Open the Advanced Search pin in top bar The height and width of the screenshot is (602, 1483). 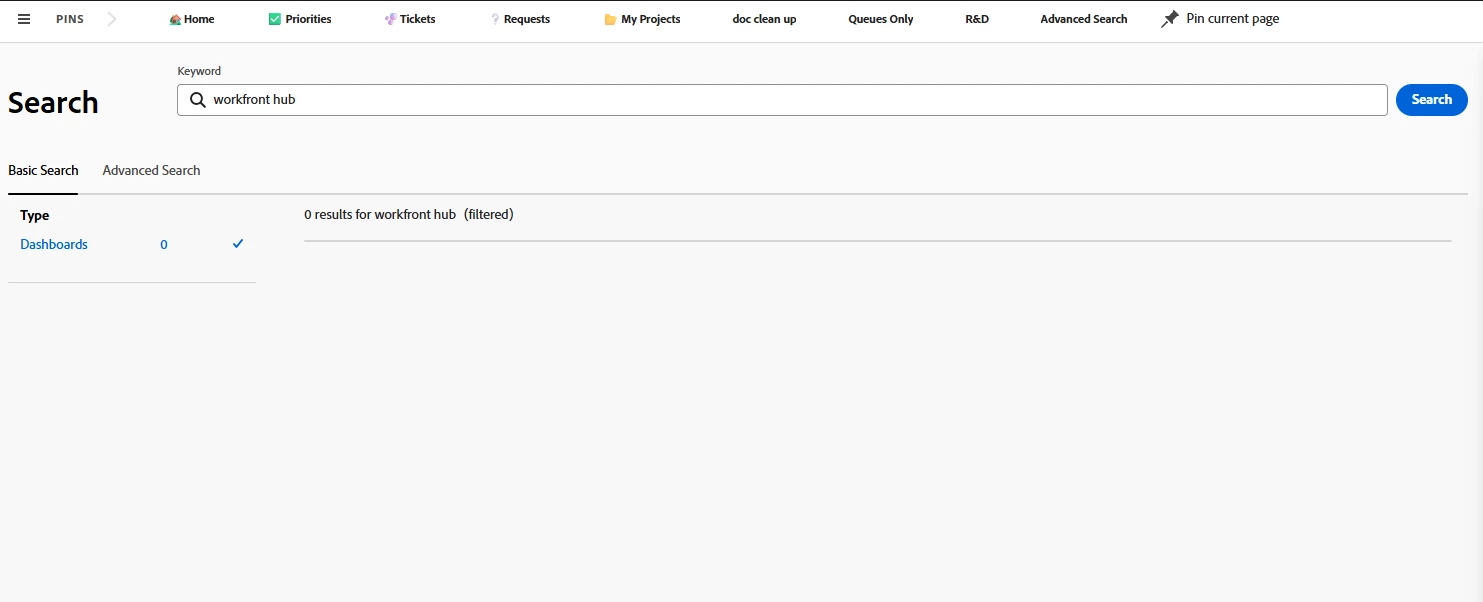click(x=1084, y=19)
